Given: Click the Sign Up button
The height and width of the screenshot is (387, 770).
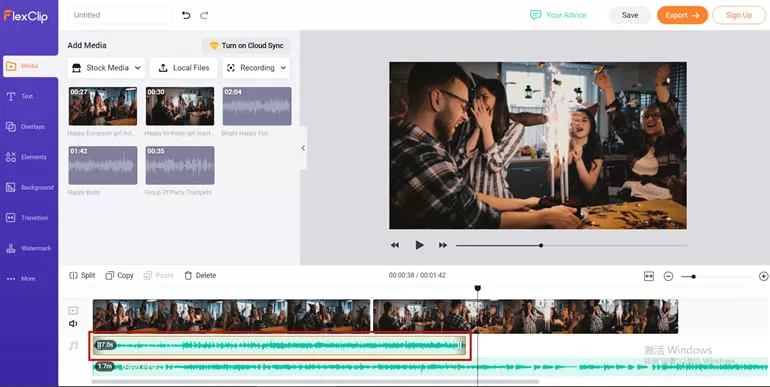Looking at the screenshot, I should click(739, 15).
